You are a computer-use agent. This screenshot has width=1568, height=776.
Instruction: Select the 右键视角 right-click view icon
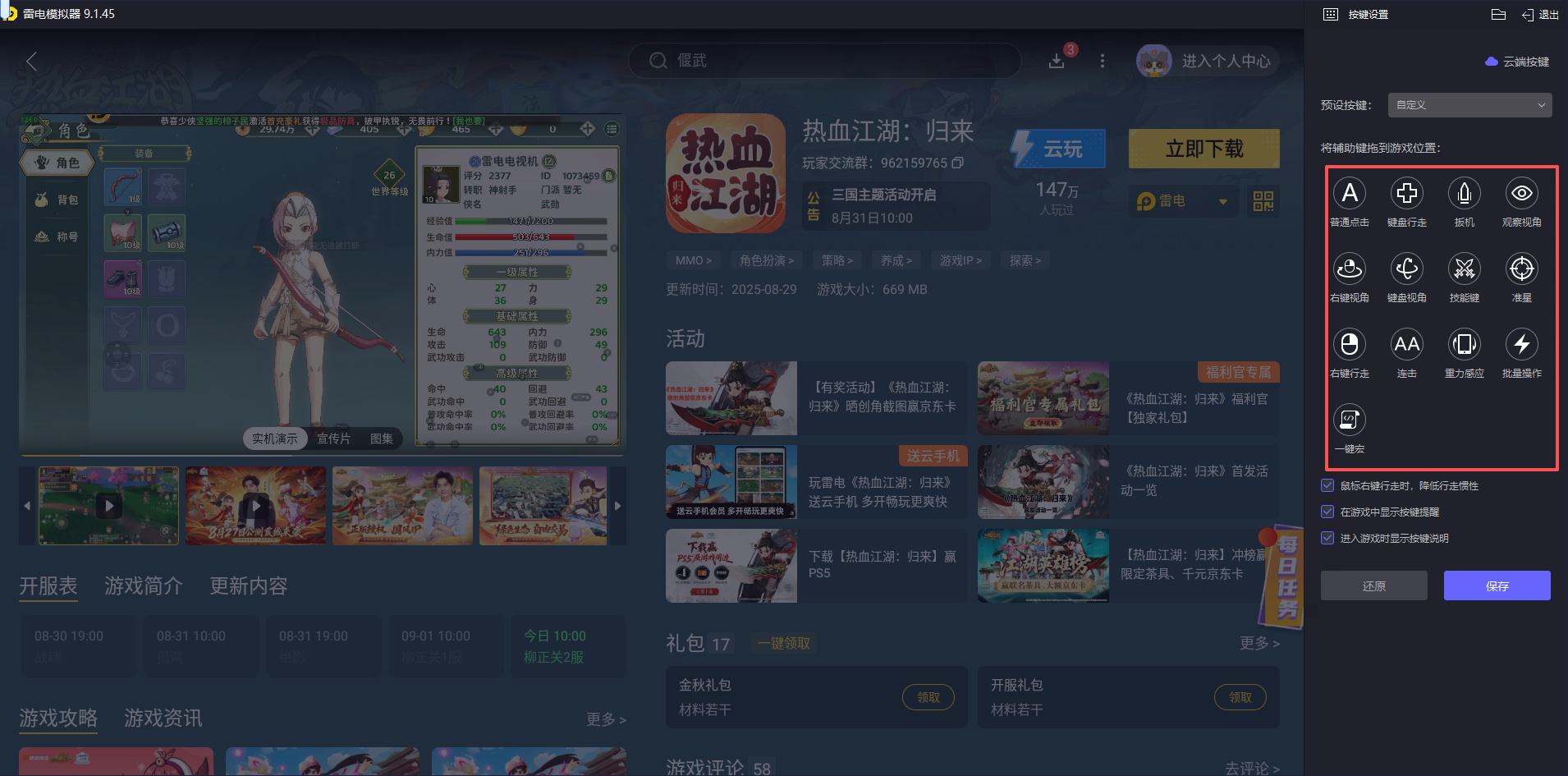(x=1349, y=269)
